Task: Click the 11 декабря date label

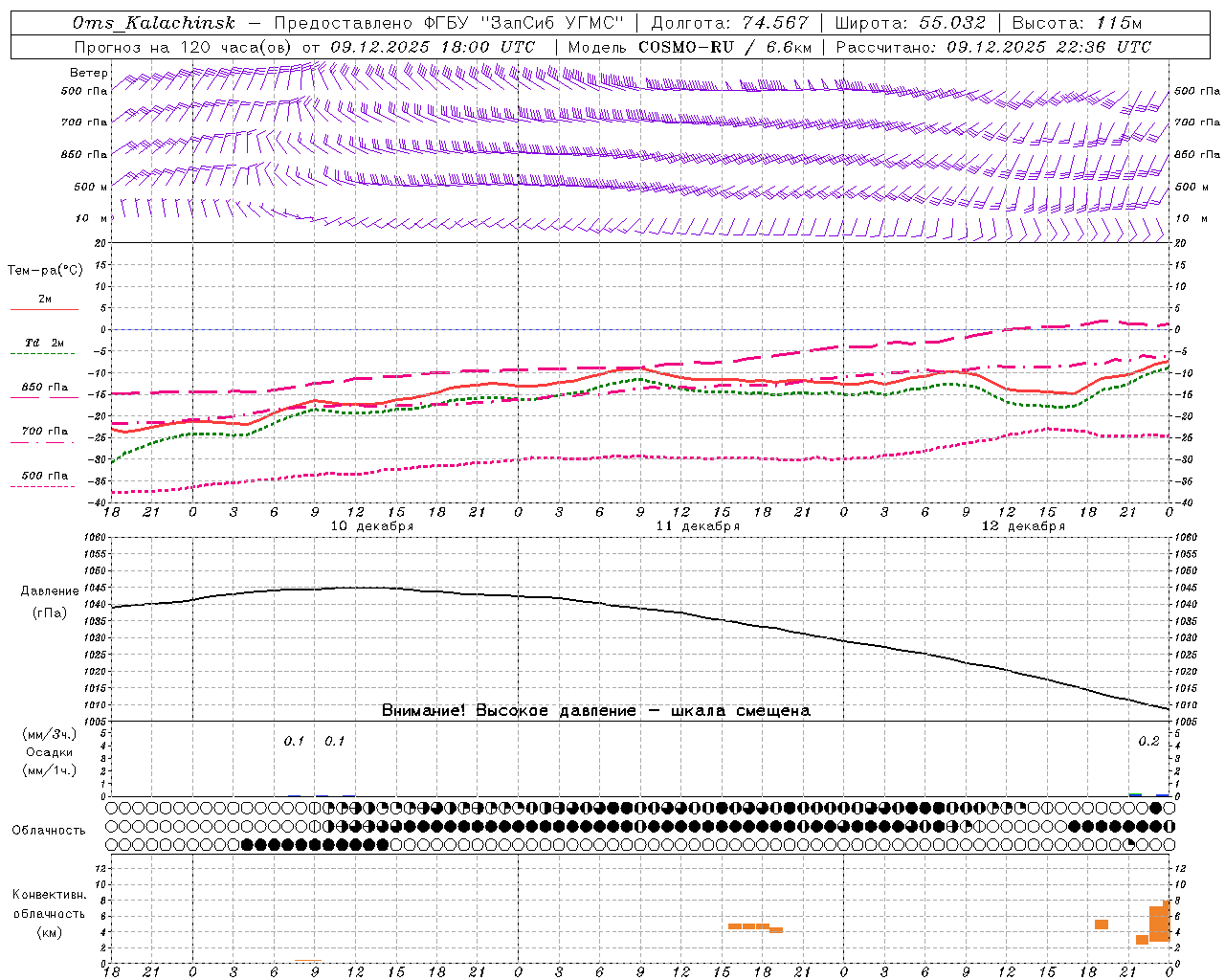Action: click(x=698, y=526)
